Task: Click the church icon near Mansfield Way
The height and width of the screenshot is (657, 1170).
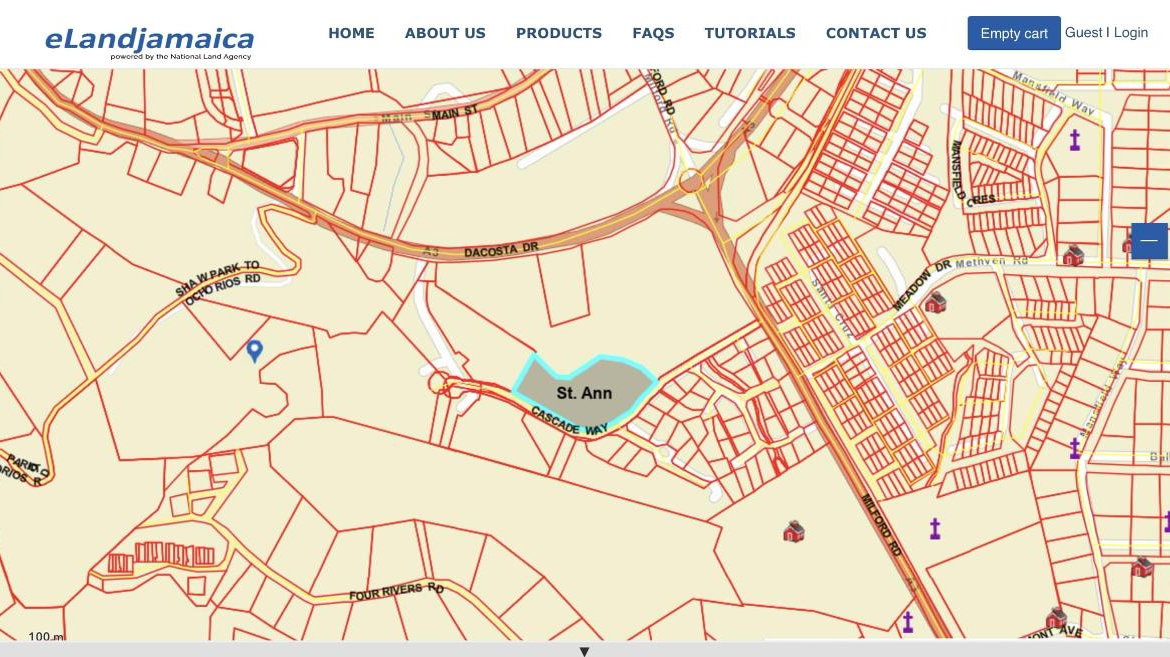Action: click(1075, 140)
